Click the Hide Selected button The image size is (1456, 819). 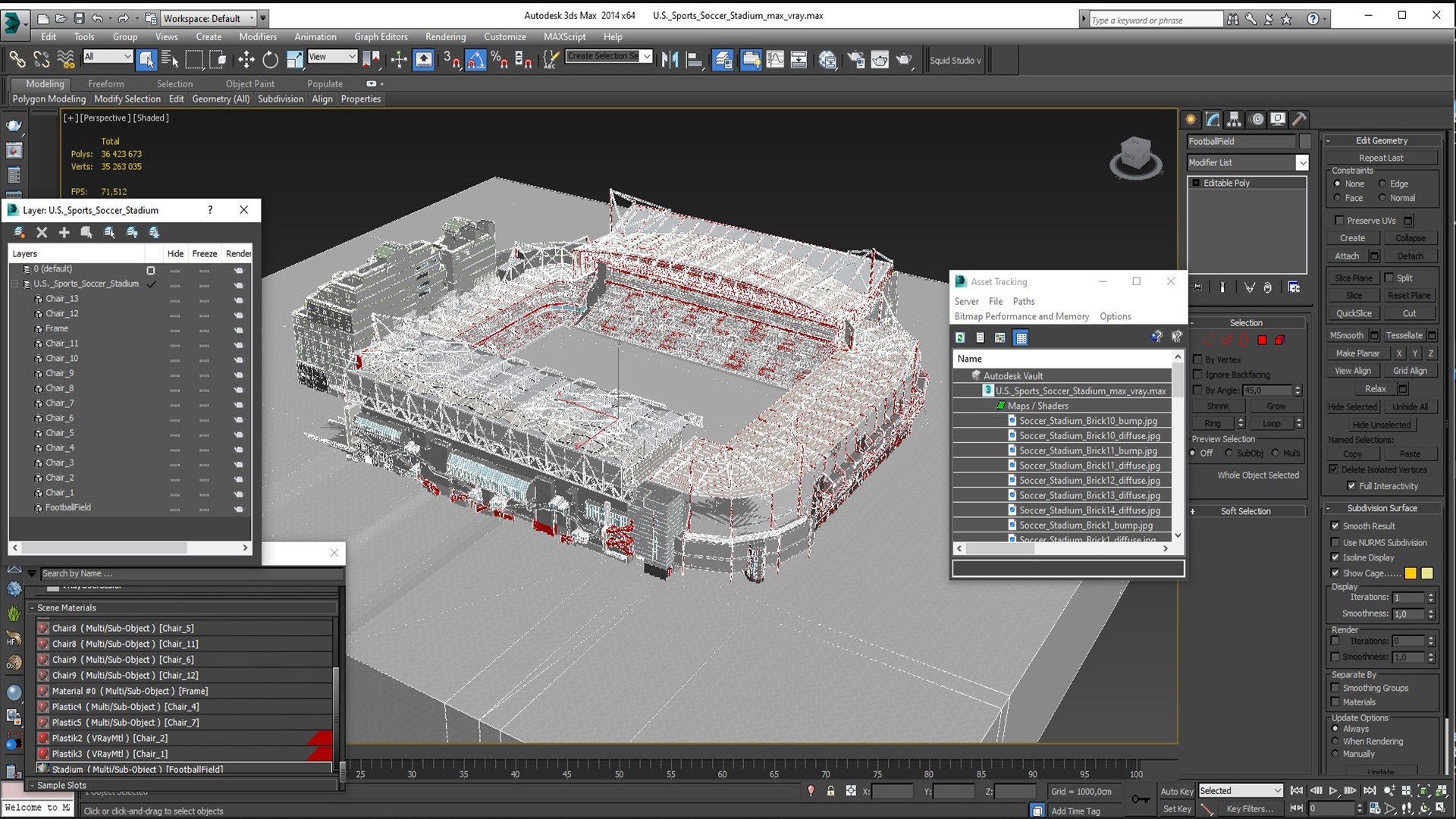pos(1351,407)
